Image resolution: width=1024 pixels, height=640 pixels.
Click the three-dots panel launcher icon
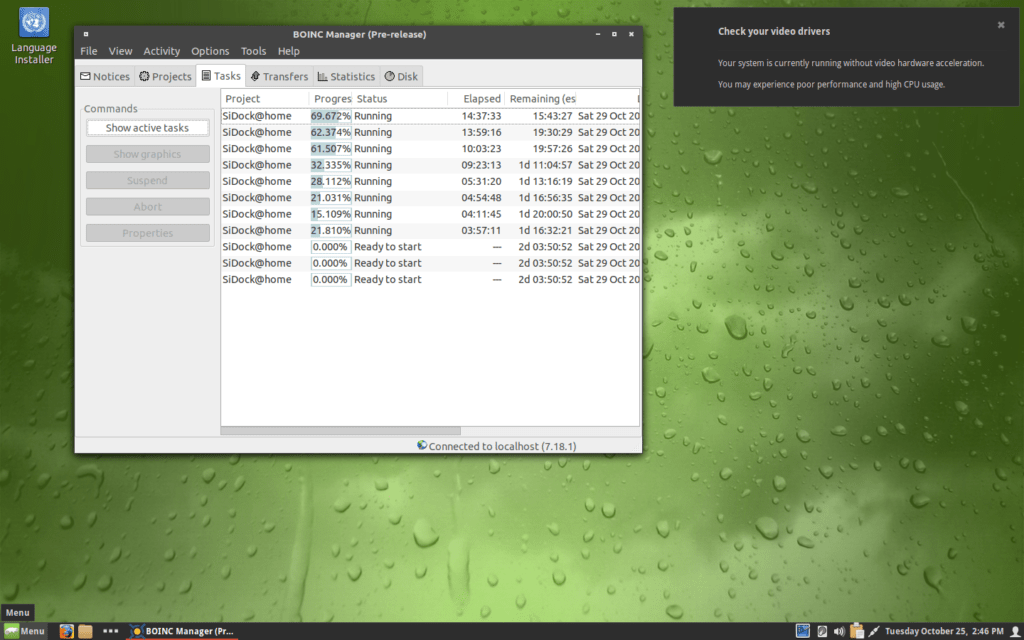[110, 631]
